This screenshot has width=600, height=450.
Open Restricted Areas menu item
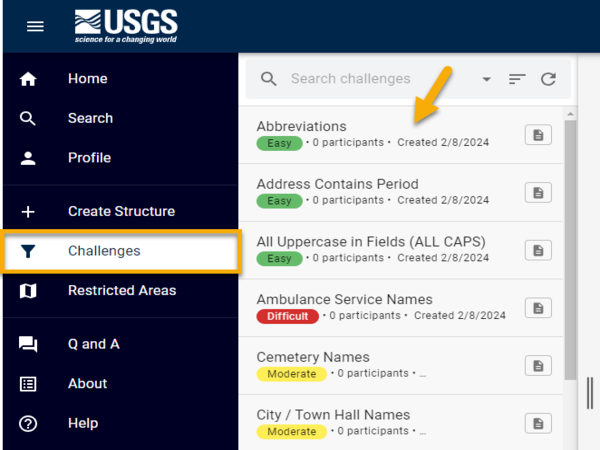[x=121, y=291]
